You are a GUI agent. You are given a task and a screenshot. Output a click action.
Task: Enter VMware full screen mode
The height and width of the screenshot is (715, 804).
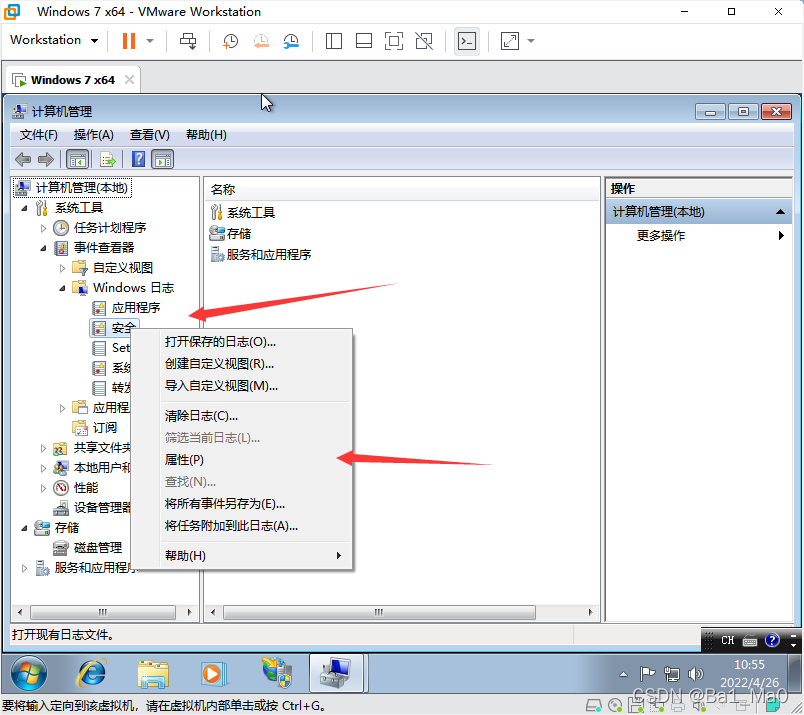pos(394,41)
